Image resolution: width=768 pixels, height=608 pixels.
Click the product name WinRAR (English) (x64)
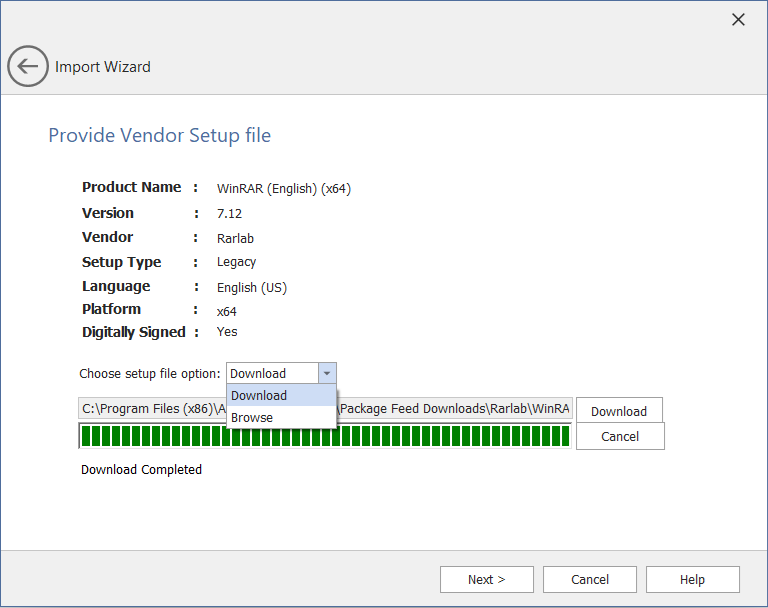[284, 189]
